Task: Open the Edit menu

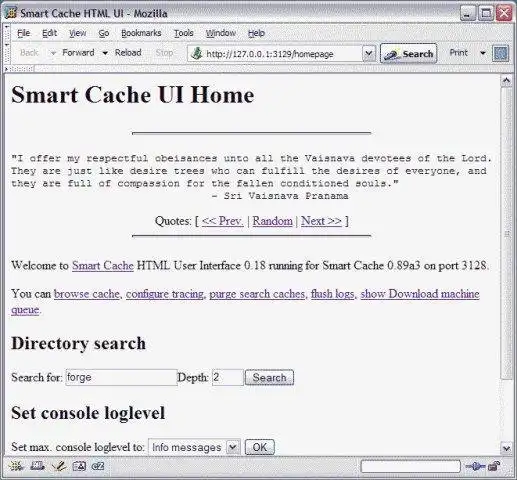Action: [x=50, y=33]
